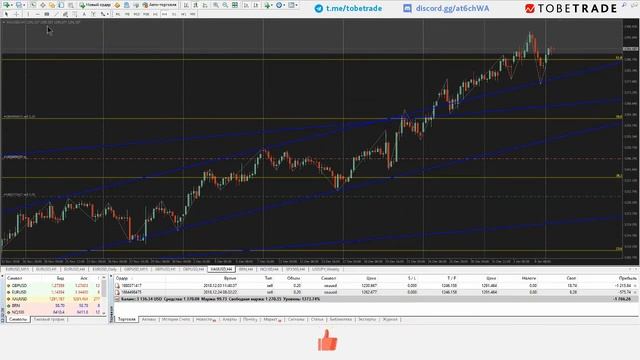Toggle chart Auto Scroll icon
This screenshot has width=640, height=360.
point(246,5)
